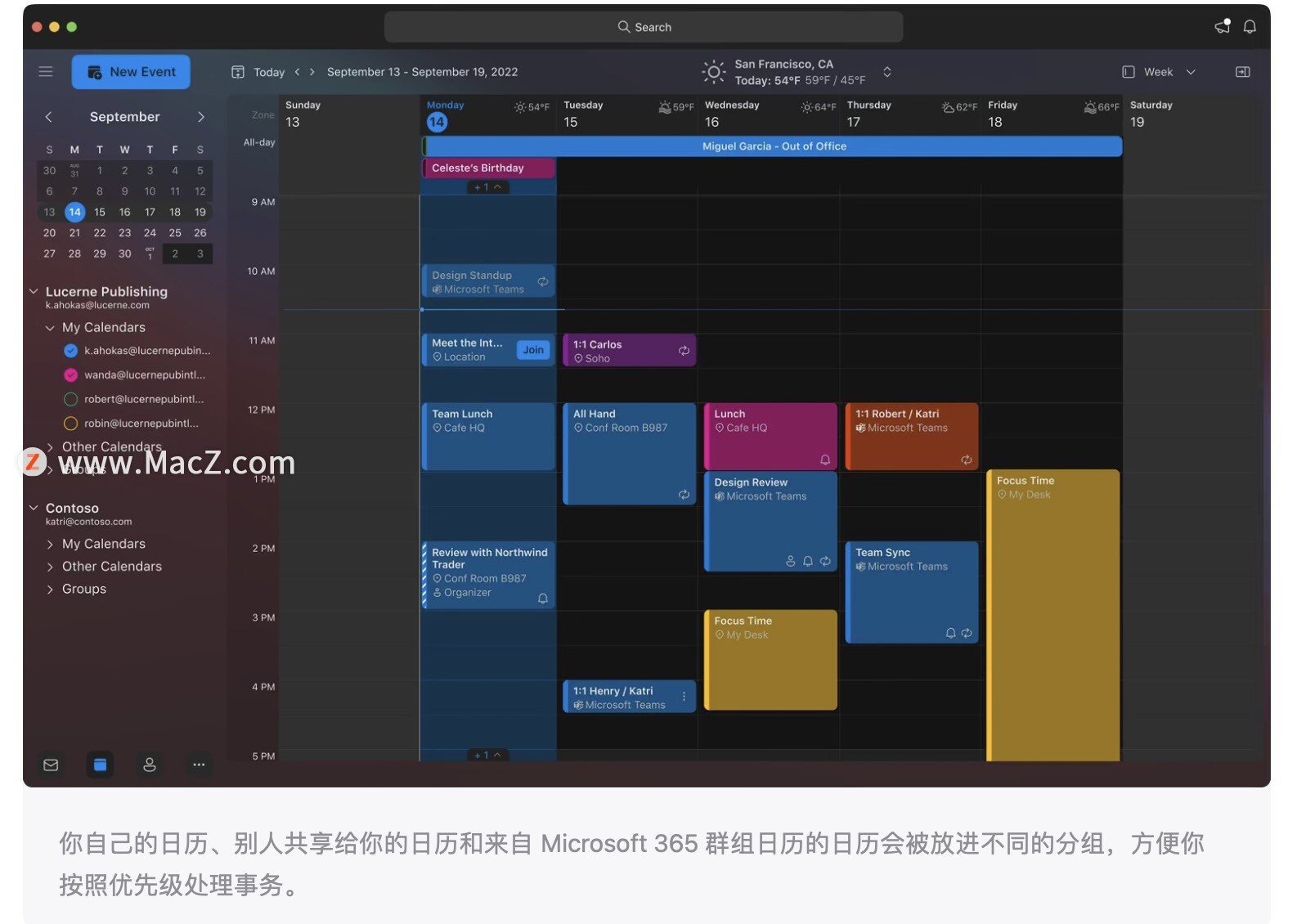Open Wednesday's Focus Time block
This screenshot has width=1297, height=924.
pos(770,660)
